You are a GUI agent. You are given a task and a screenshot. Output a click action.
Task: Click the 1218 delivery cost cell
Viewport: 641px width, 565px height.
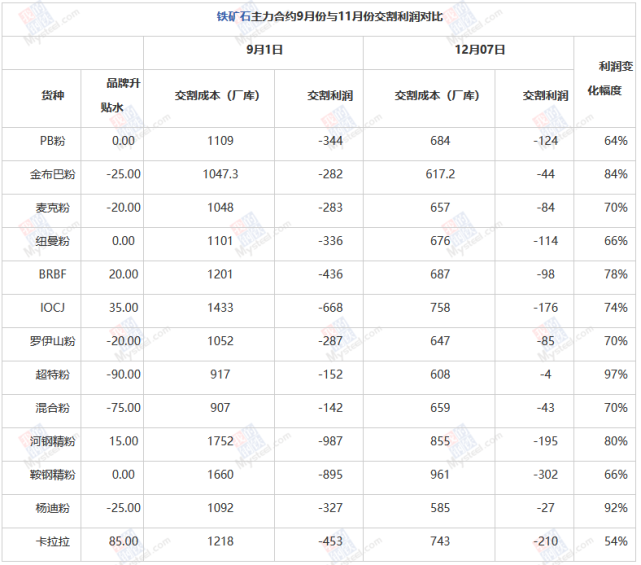pyautogui.click(x=220, y=541)
